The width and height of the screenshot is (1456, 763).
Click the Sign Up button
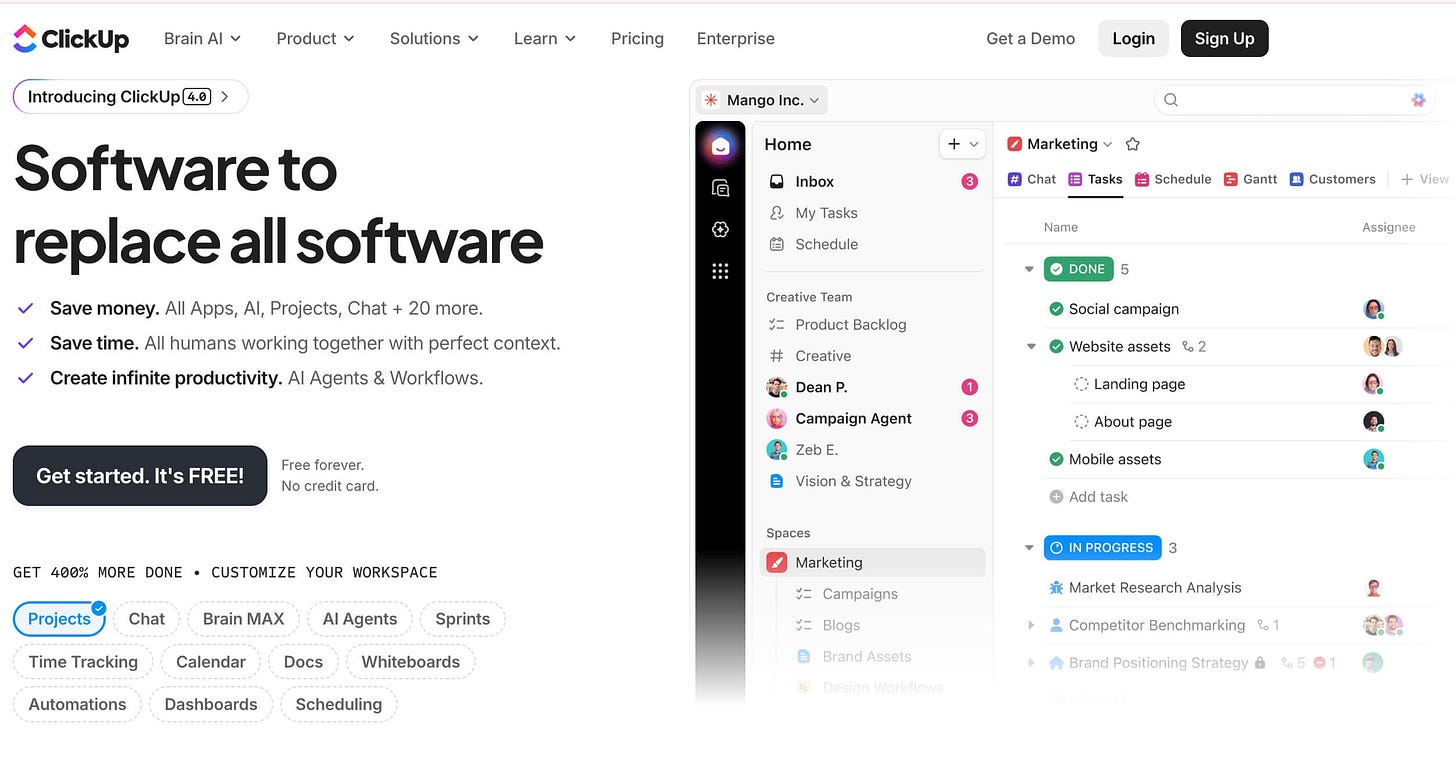pos(1225,39)
